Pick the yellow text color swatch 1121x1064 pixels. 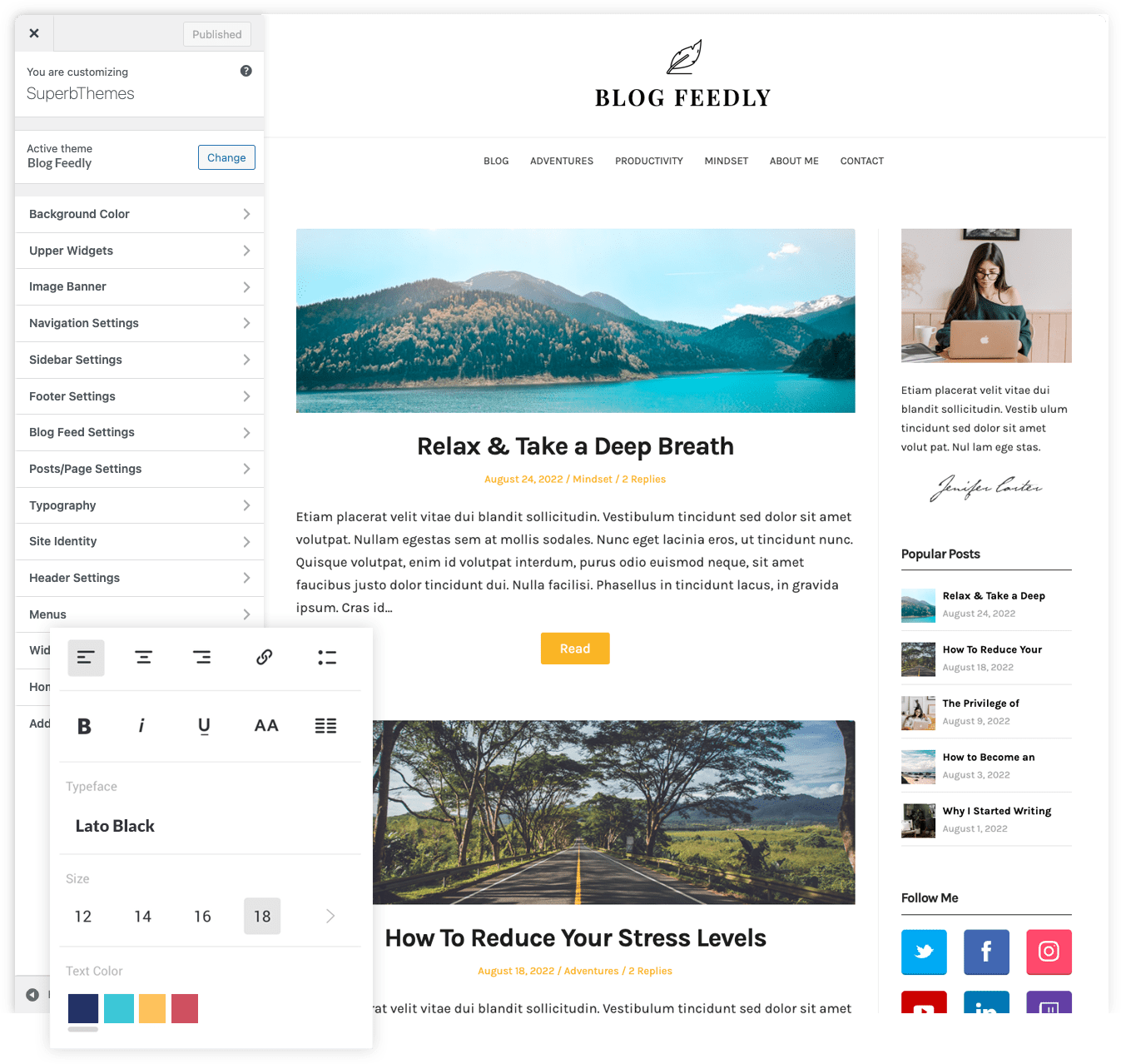click(x=152, y=1008)
